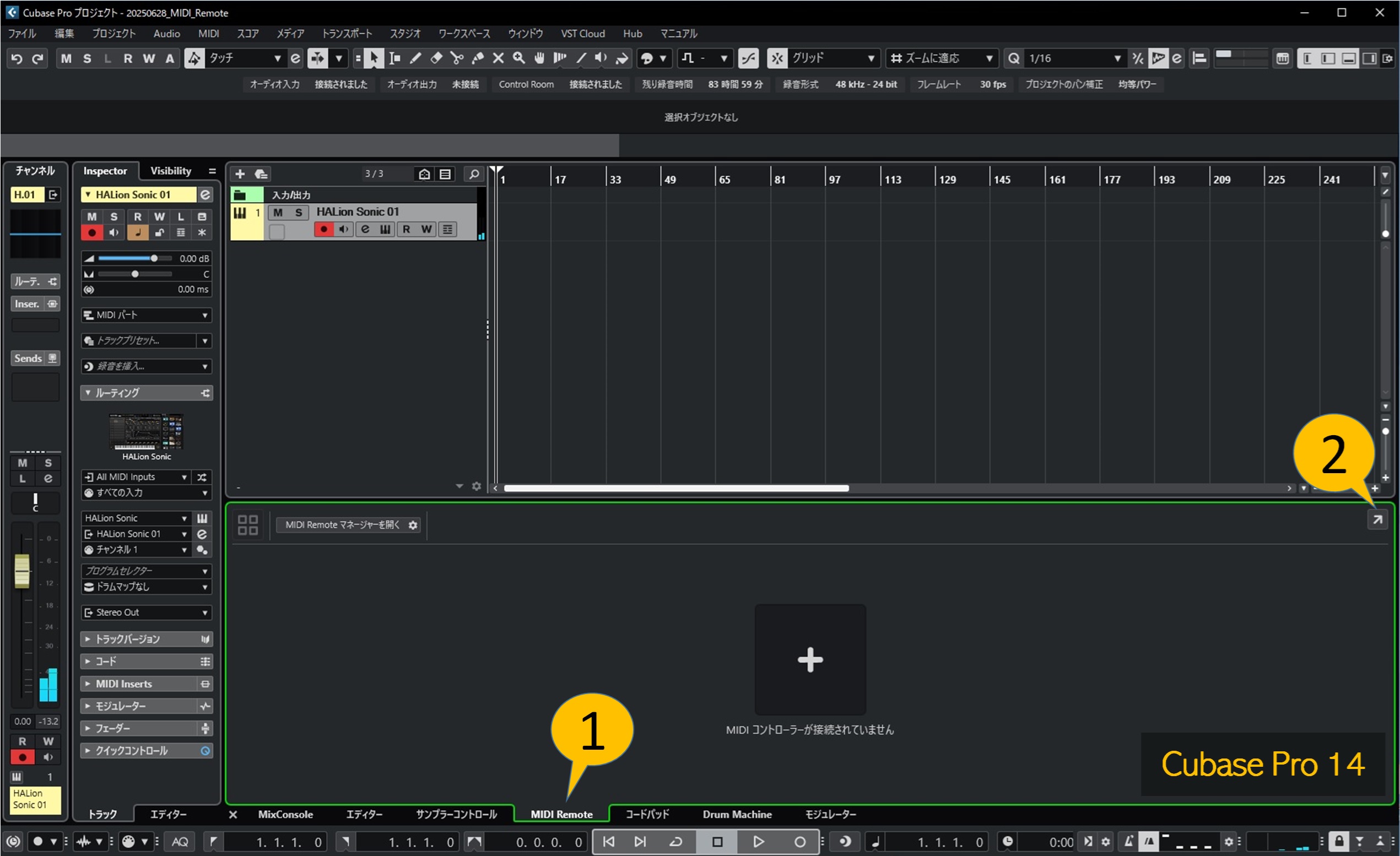Switch to コードパッド lower zone tab
The width and height of the screenshot is (1400, 856).
point(647,814)
